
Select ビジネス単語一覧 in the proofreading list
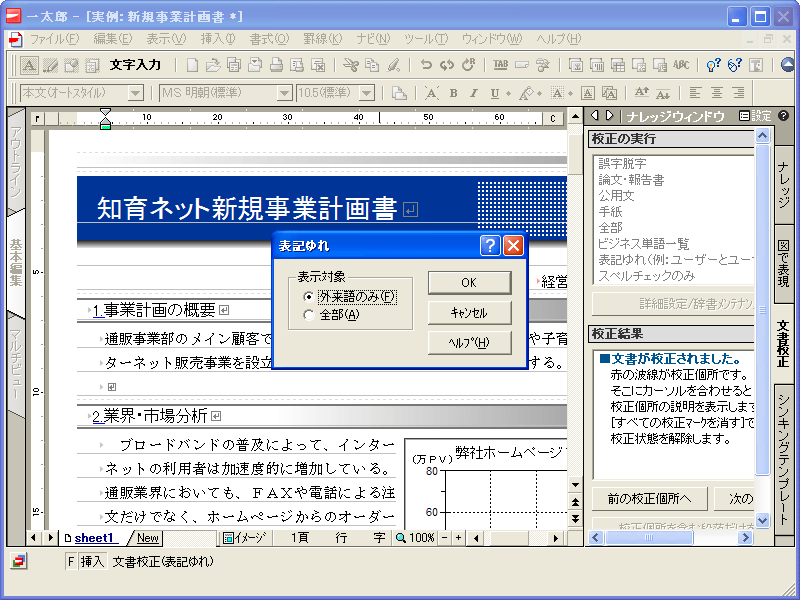tap(643, 243)
